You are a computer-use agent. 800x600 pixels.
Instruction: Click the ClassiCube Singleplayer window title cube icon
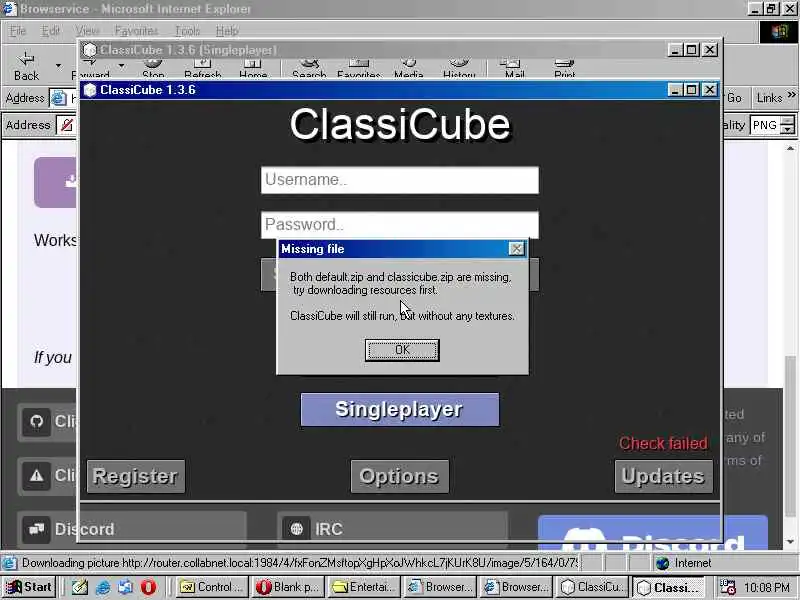tap(90, 49)
